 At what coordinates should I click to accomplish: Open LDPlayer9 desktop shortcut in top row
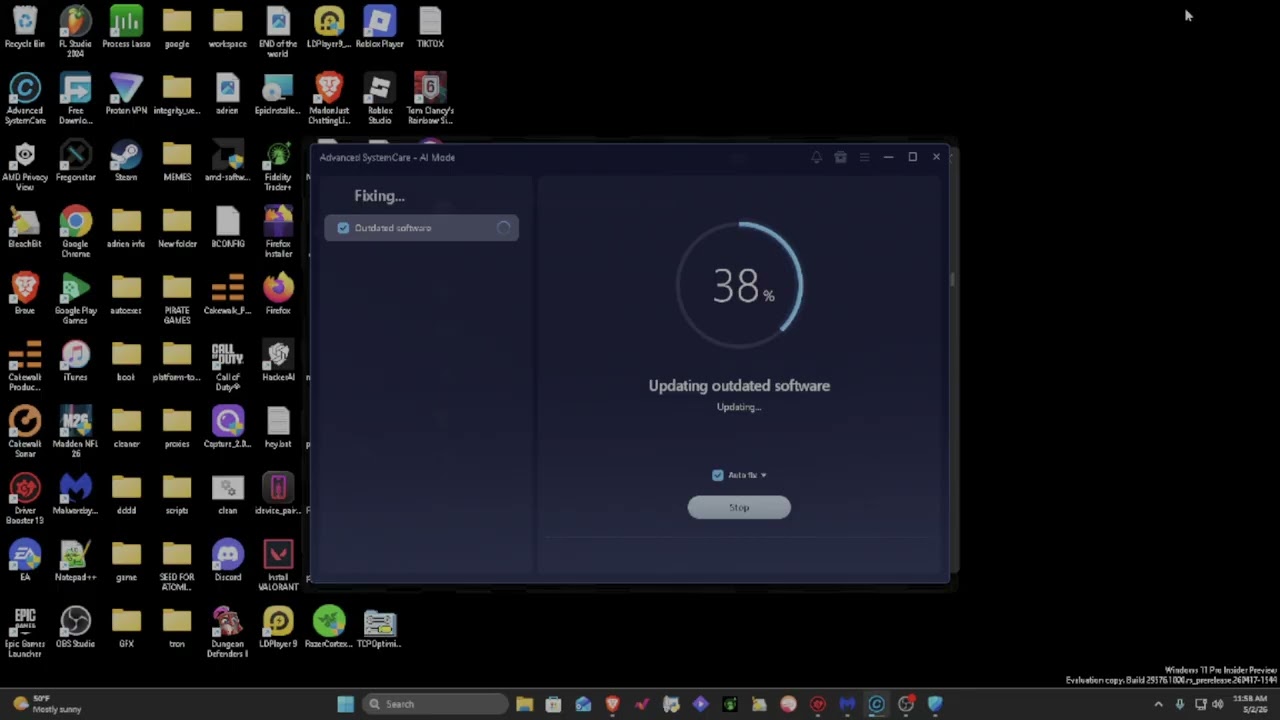[x=329, y=28]
